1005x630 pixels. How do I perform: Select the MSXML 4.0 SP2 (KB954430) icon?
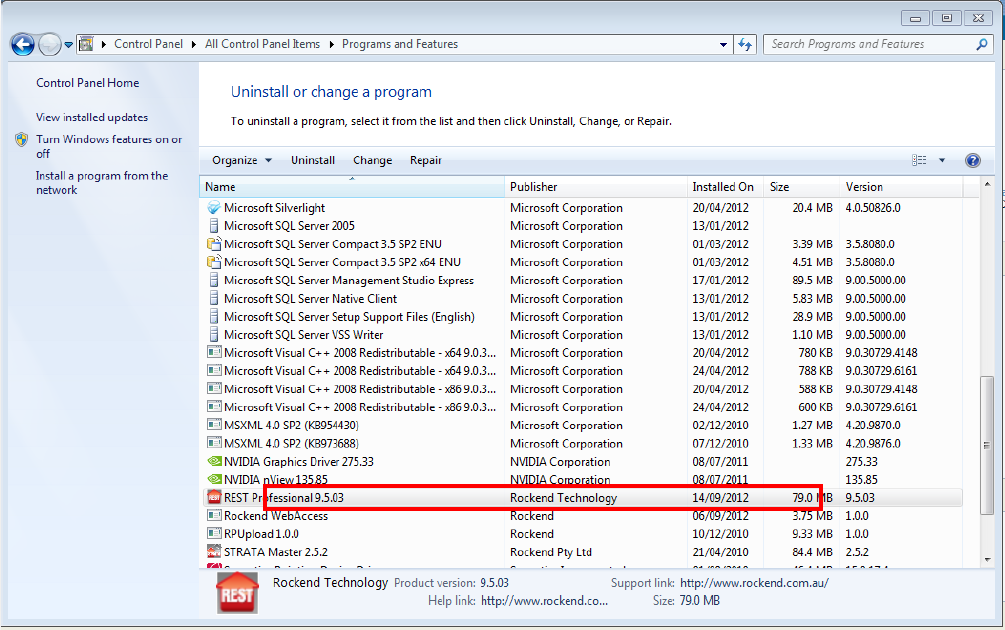(x=214, y=424)
